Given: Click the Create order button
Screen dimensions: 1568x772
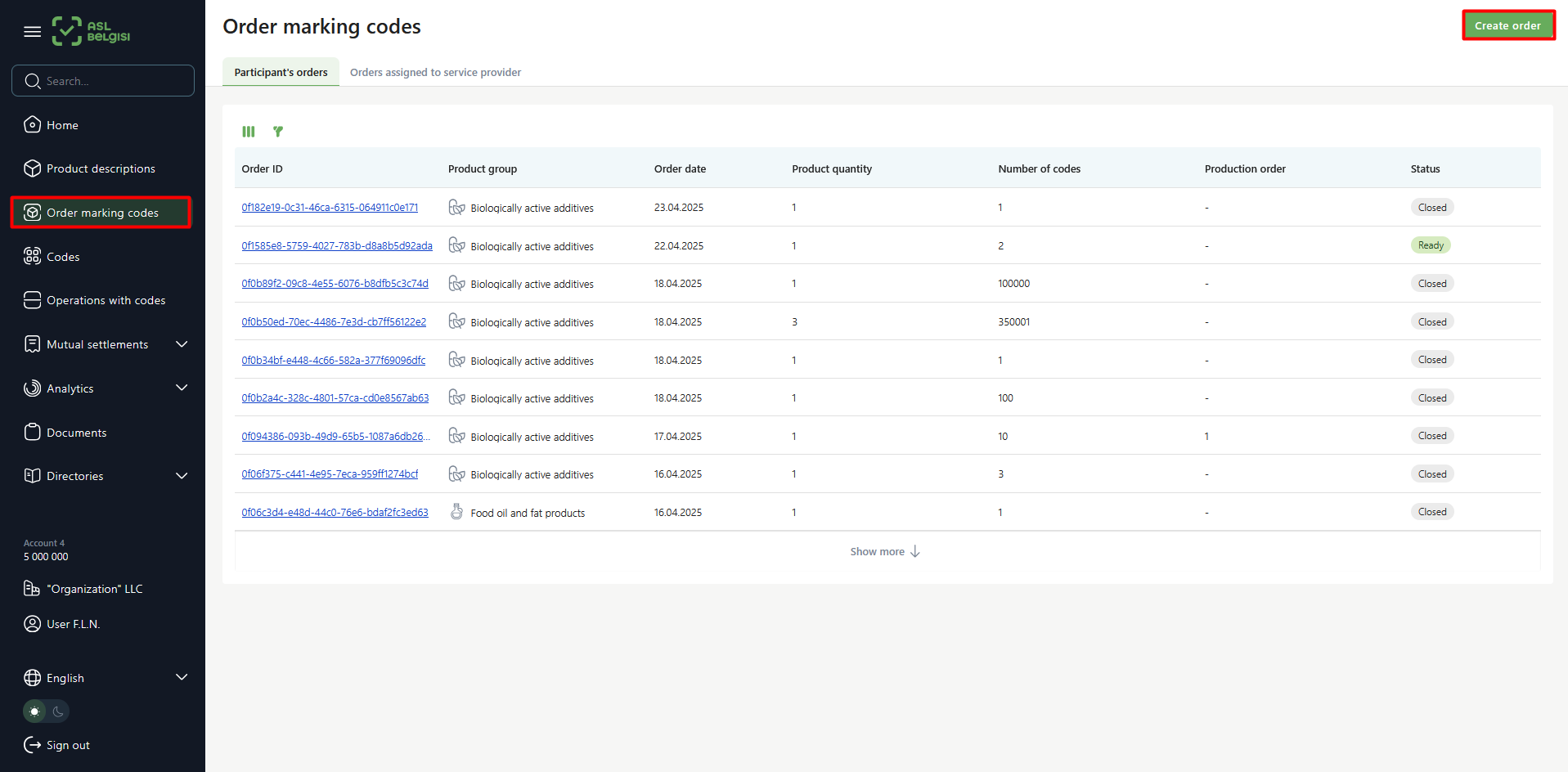Looking at the screenshot, I should pyautogui.click(x=1507, y=25).
